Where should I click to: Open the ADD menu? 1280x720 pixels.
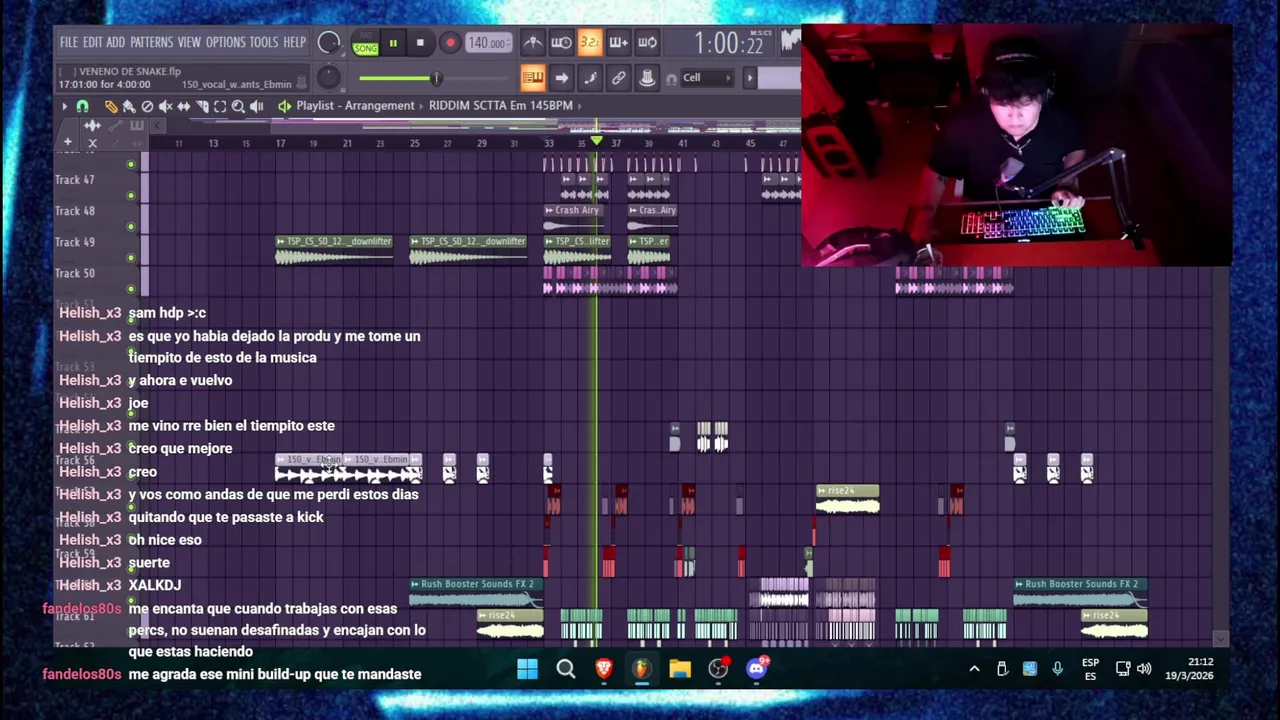coord(115,42)
